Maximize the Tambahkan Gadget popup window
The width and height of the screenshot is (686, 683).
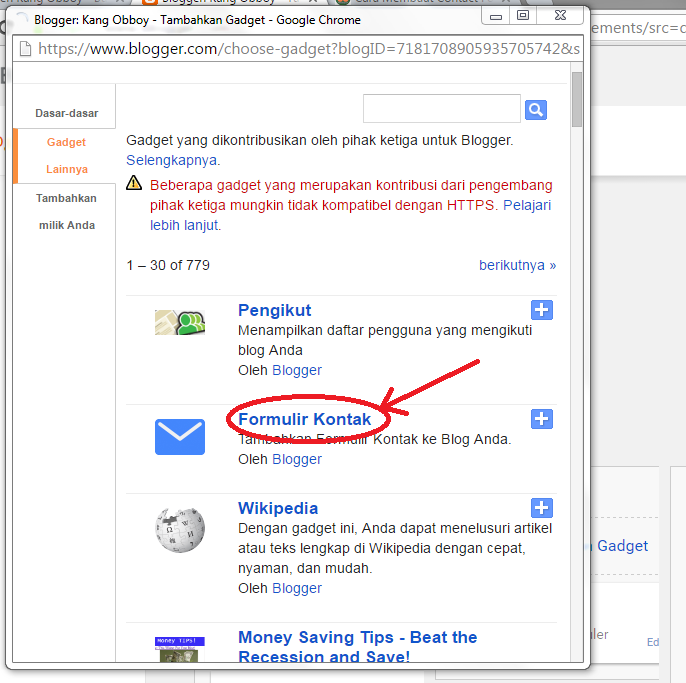tap(523, 16)
